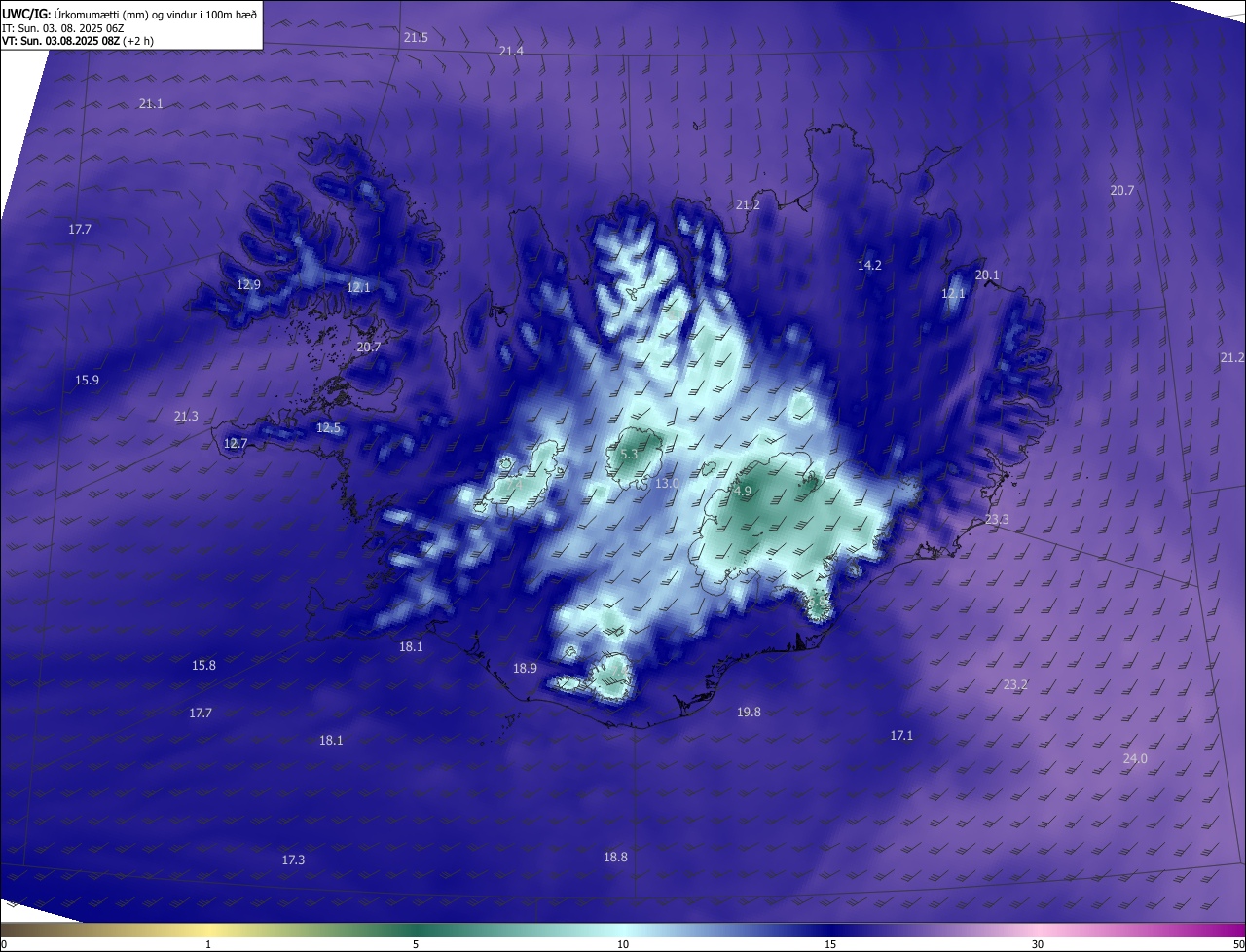Screen dimensions: 1246x952
Task: Click the 21.1 value label
Action: 151,103
